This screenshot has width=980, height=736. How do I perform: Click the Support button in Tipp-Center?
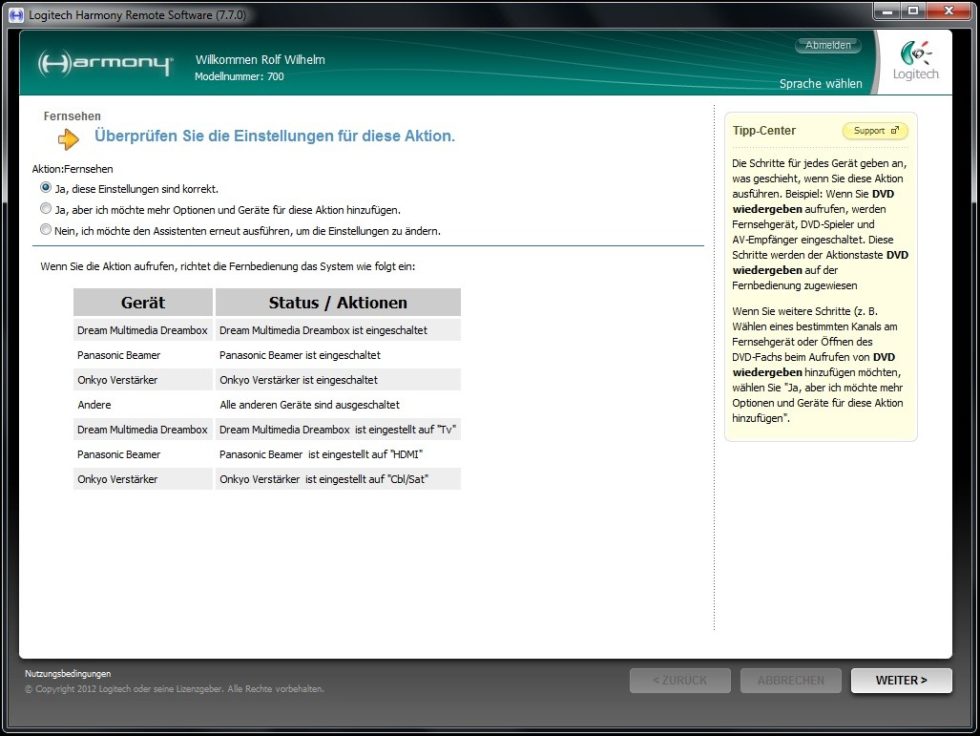875,131
